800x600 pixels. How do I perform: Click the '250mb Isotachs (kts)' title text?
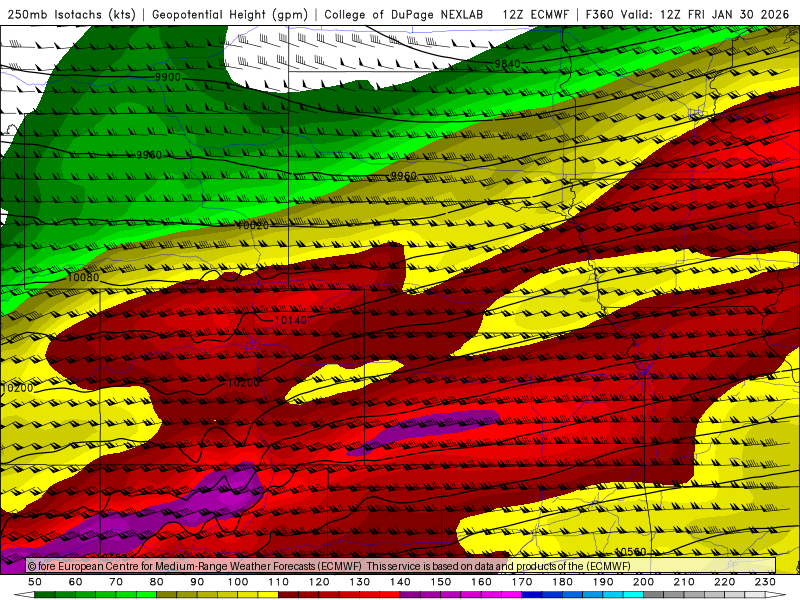point(72,15)
